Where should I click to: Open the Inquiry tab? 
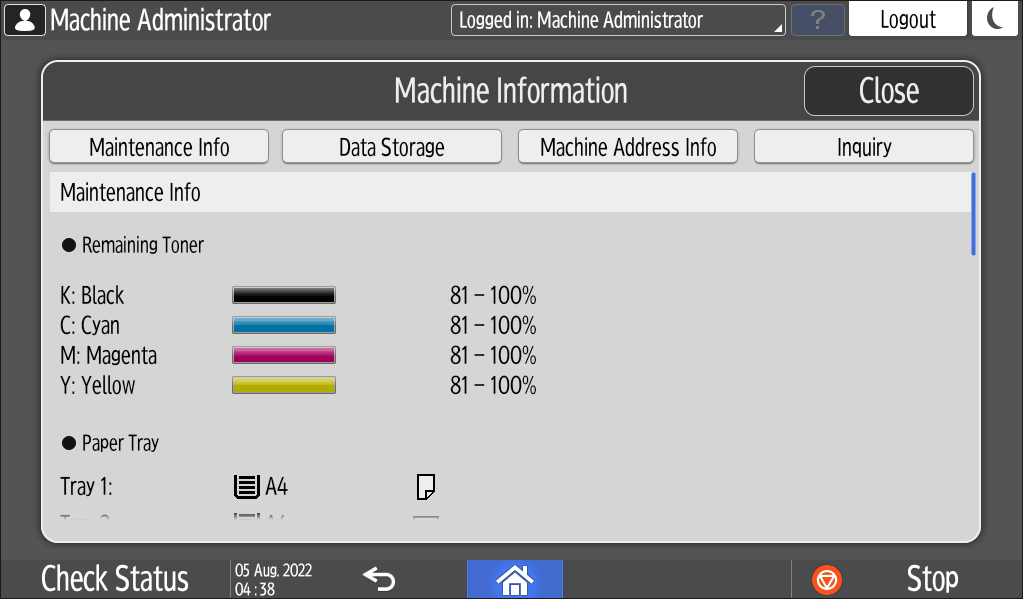863,147
